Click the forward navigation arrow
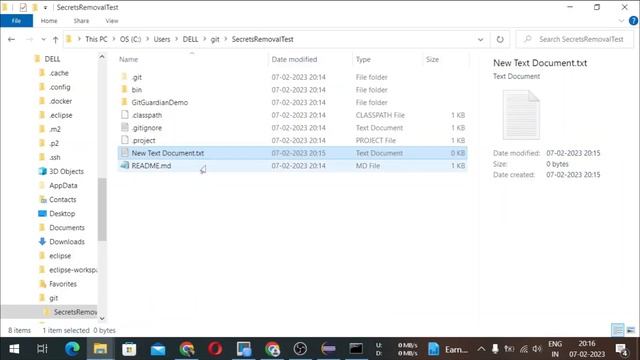640x360 pixels. click(x=29, y=40)
